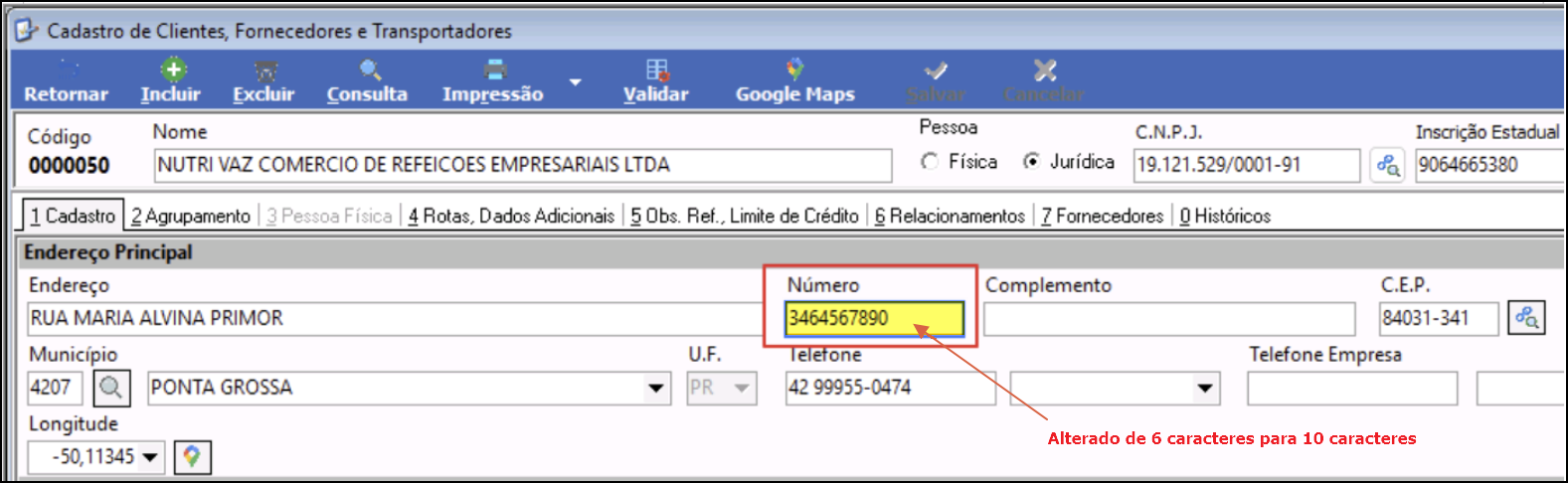1568x483 pixels.
Task: Switch to the 1 Cadastro tab
Action: (73, 216)
